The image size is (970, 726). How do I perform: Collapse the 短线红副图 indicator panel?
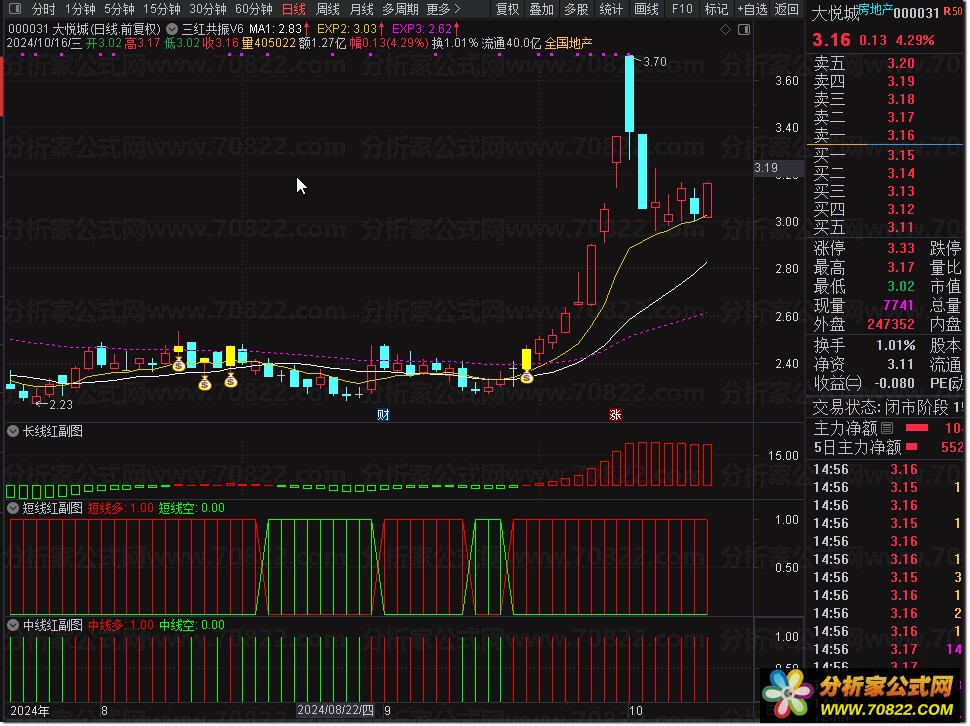pyautogui.click(x=12, y=508)
